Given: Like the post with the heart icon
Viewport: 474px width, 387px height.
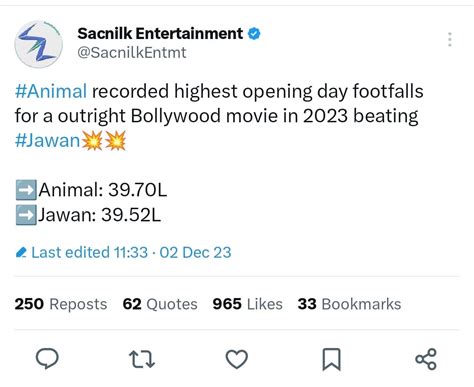Looking at the screenshot, I should click(x=237, y=359).
